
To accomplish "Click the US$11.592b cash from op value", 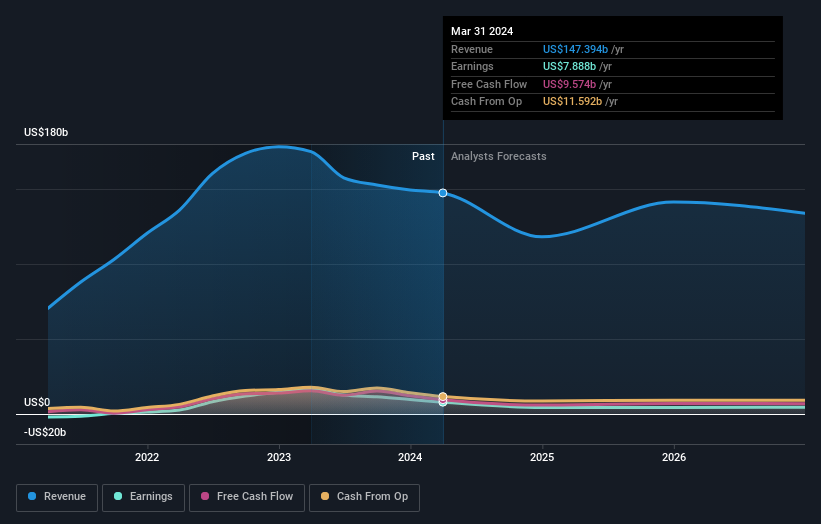I will tap(572, 102).
